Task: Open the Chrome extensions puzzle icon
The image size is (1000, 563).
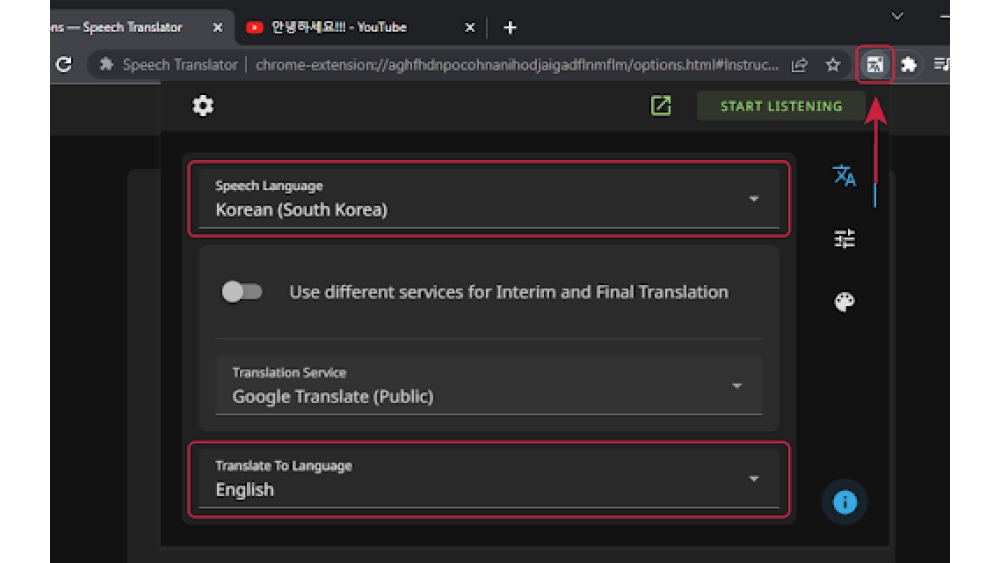Action: pyautogui.click(x=909, y=64)
